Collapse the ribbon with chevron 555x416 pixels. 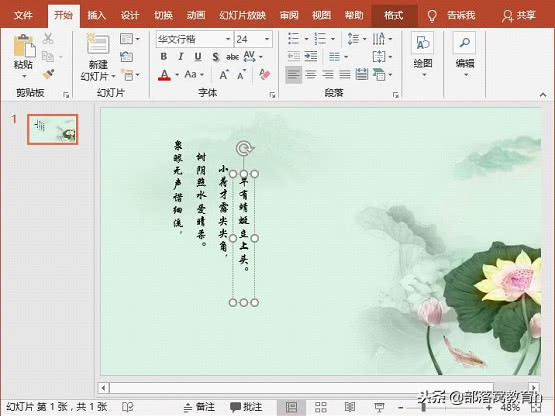pos(543,94)
